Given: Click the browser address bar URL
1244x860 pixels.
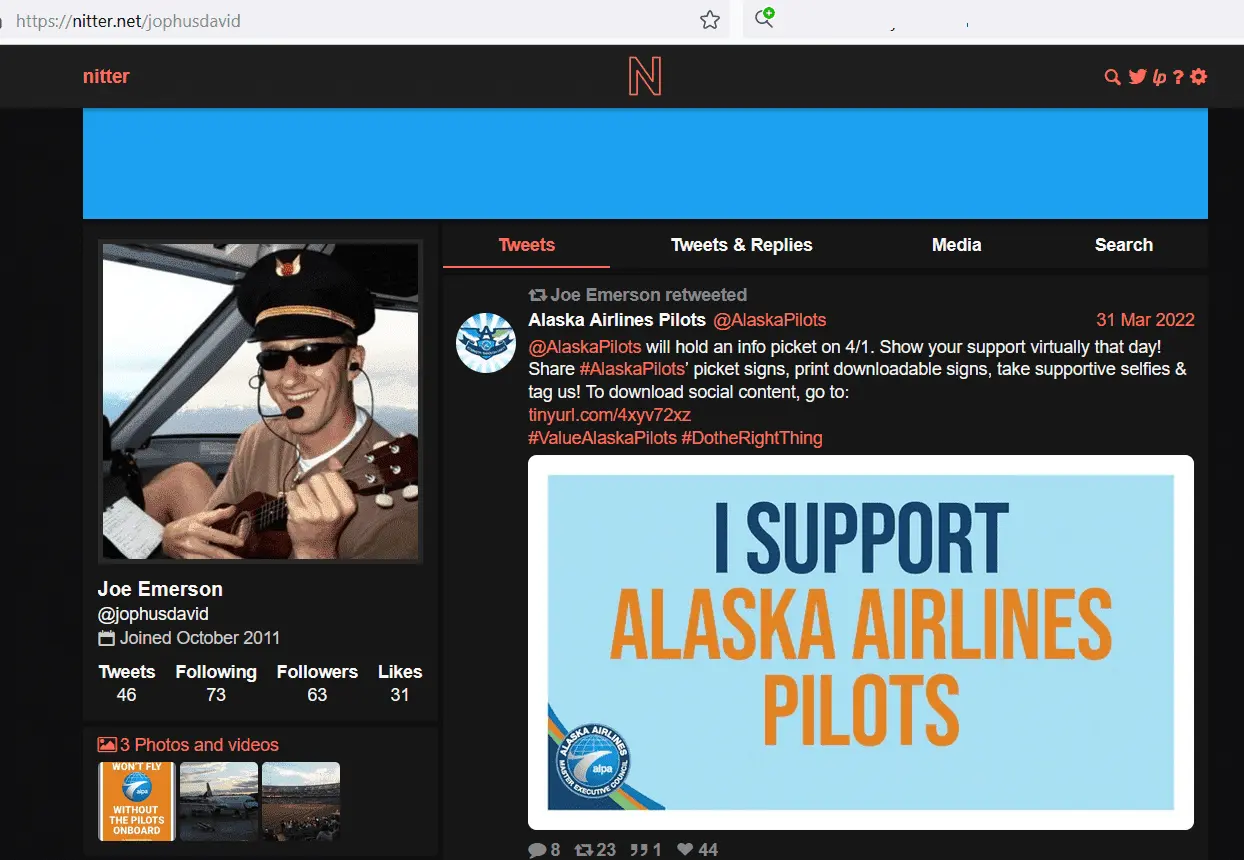Looking at the screenshot, I should pos(128,20).
